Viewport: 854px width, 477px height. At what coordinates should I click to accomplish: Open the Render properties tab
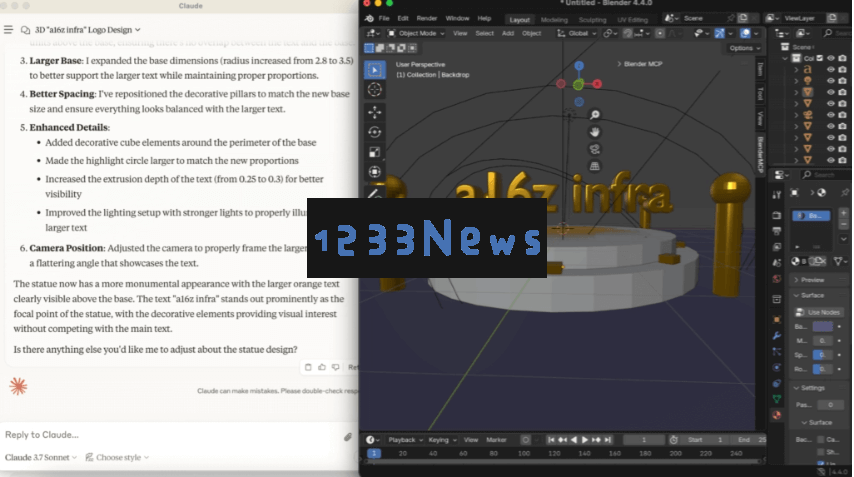pos(777,215)
